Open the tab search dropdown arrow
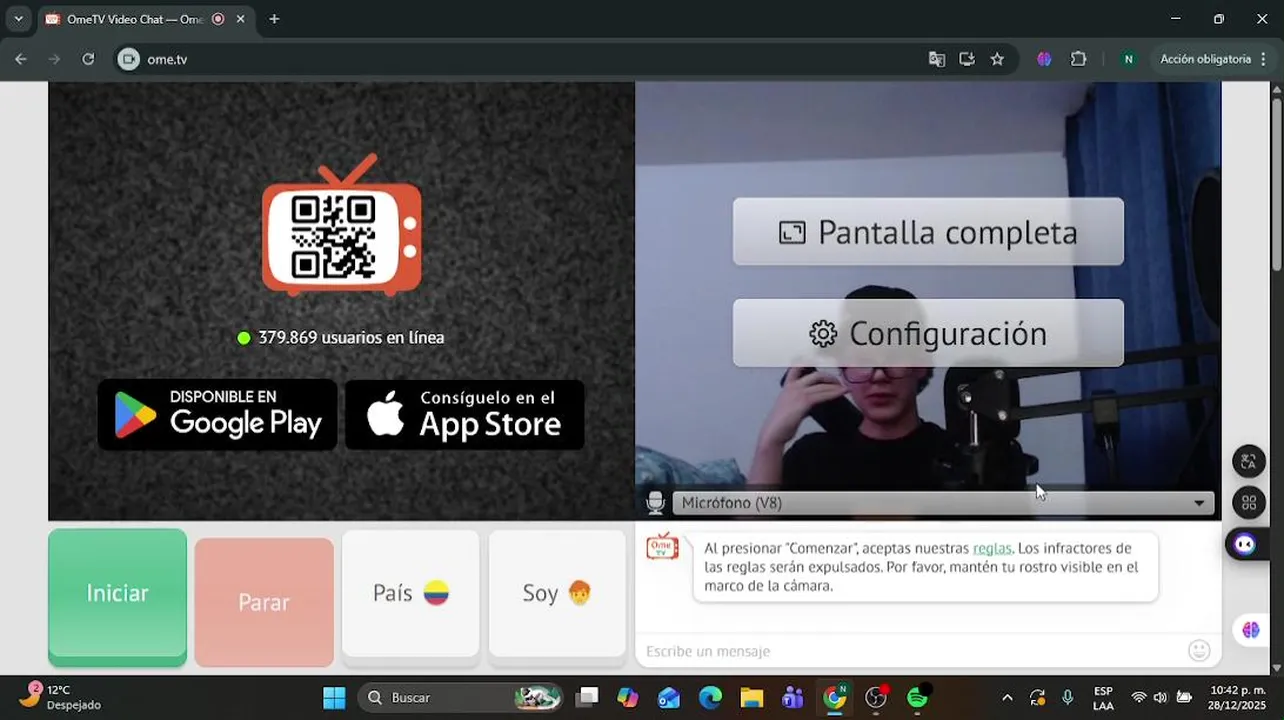 tap(18, 19)
